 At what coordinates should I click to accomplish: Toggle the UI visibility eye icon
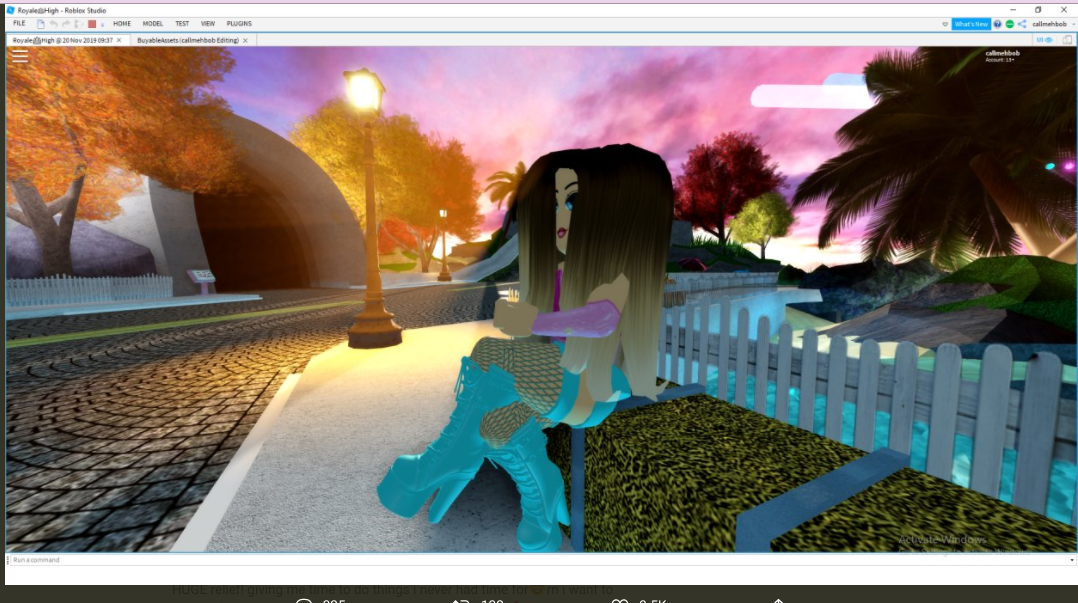pyautogui.click(x=1044, y=40)
